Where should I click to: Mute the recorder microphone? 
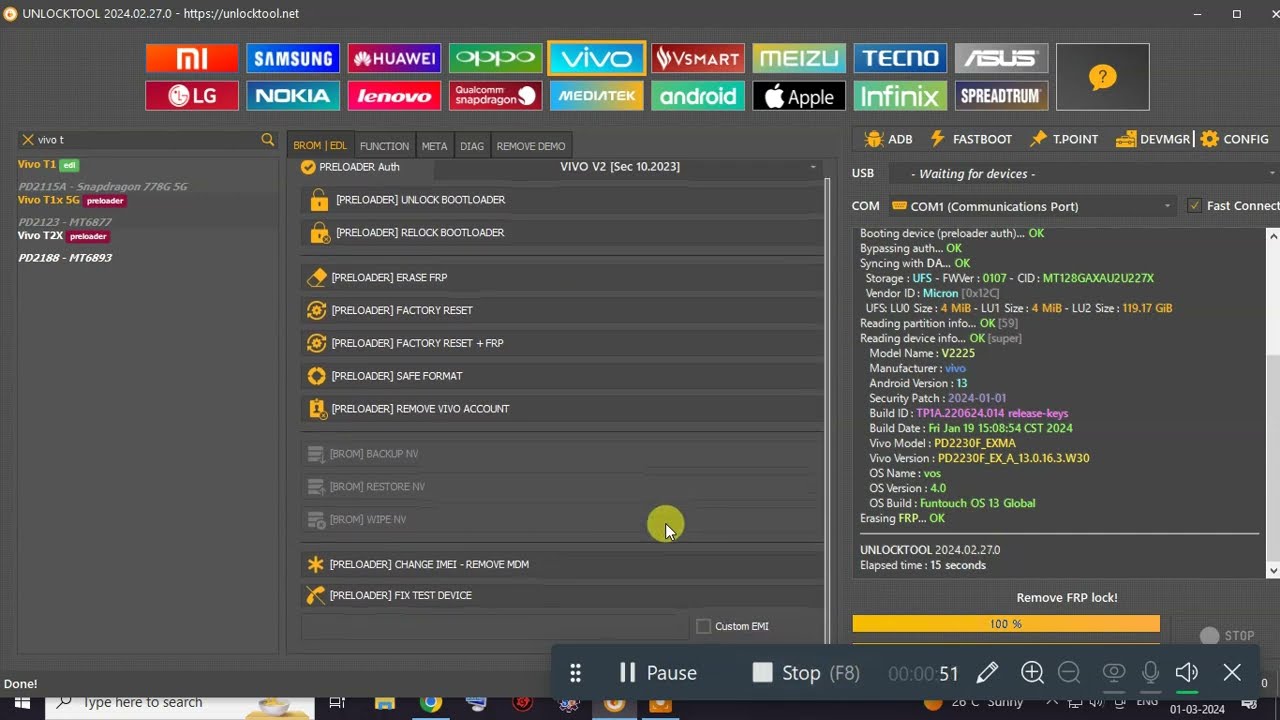pyautogui.click(x=1150, y=673)
